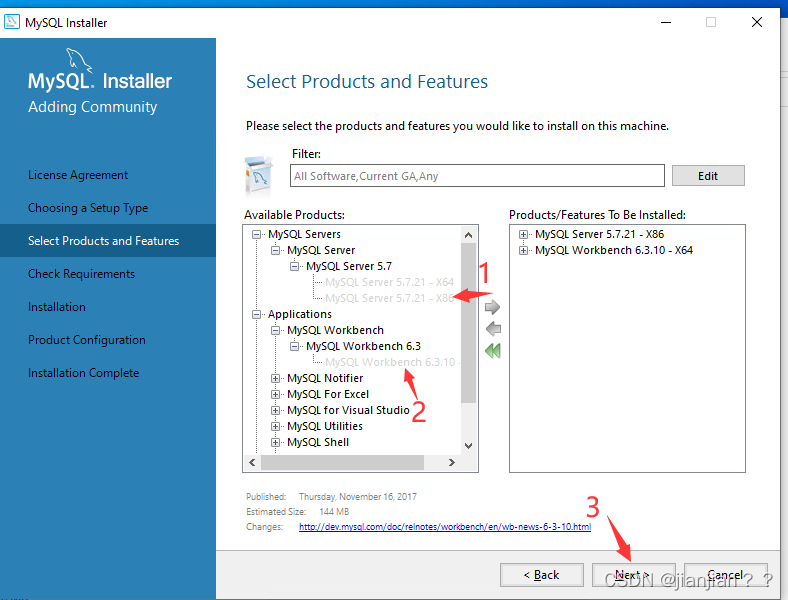788x600 pixels.
Task: Go to Product Configuration step
Action: (x=87, y=340)
